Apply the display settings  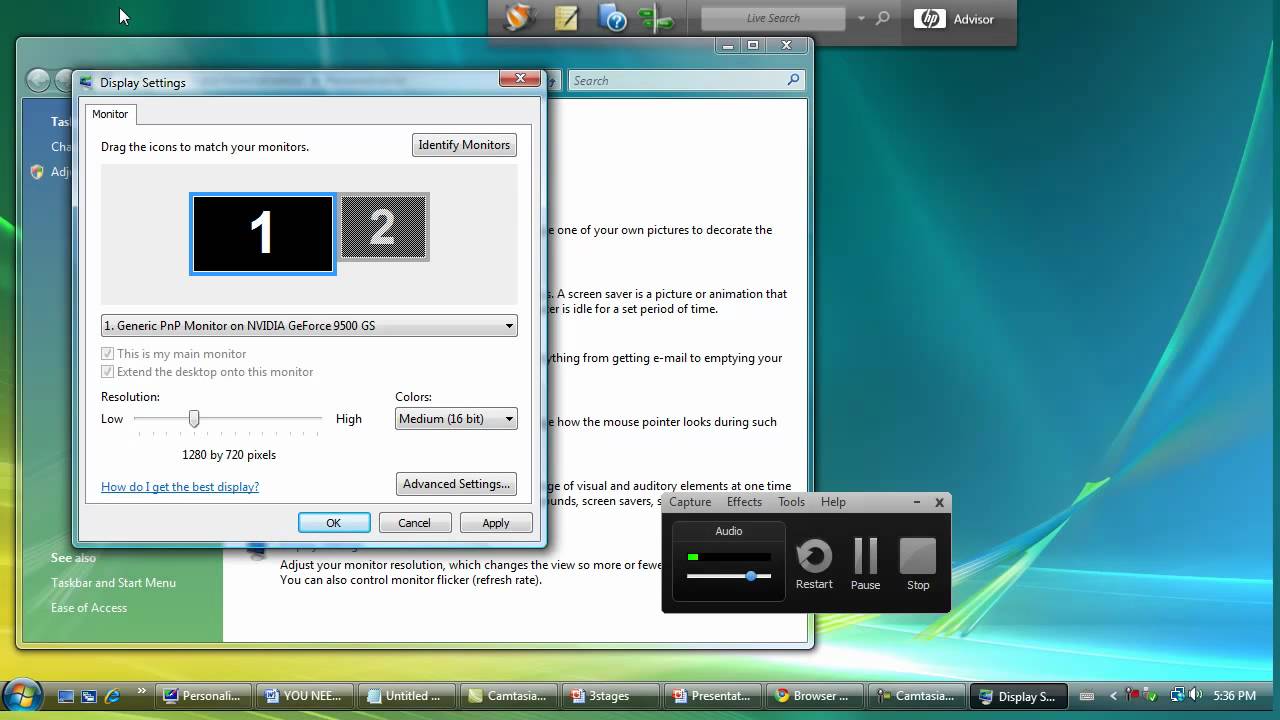pyautogui.click(x=496, y=523)
